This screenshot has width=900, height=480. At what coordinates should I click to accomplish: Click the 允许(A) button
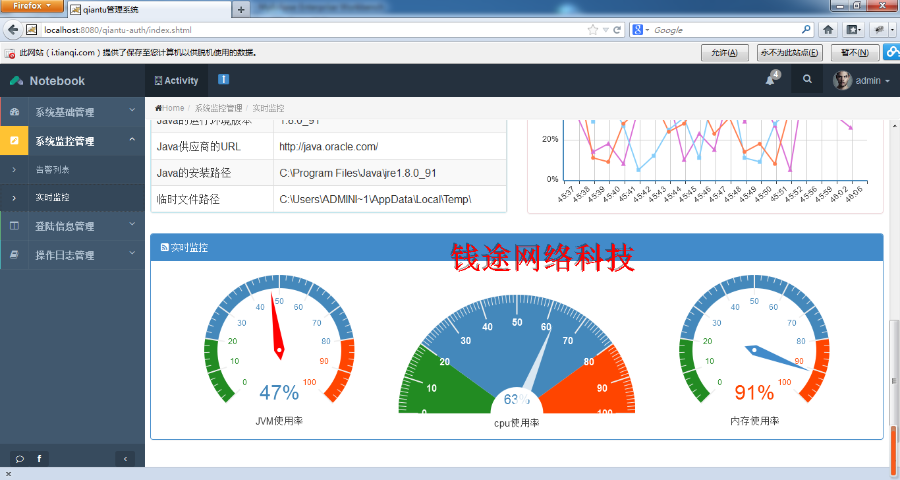coord(724,53)
